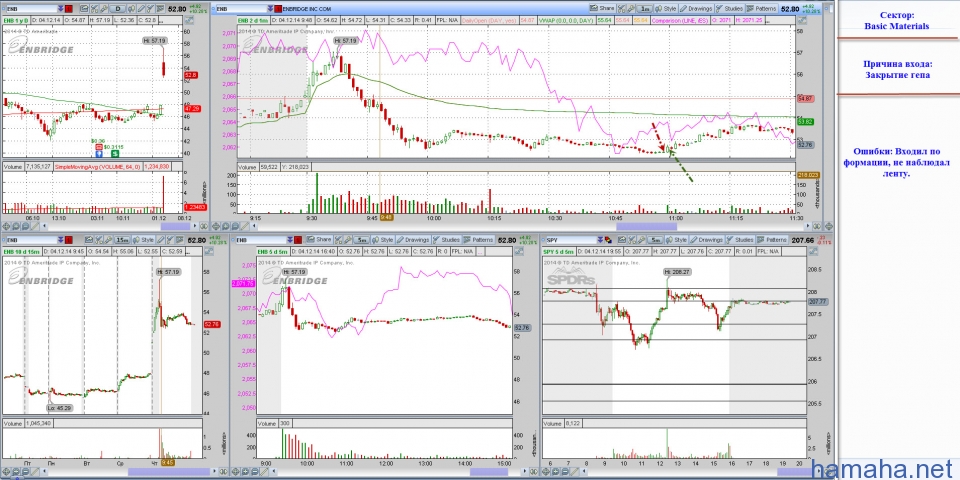Open the 15m timeframe selector in the lower-left chart

click(x=122, y=240)
